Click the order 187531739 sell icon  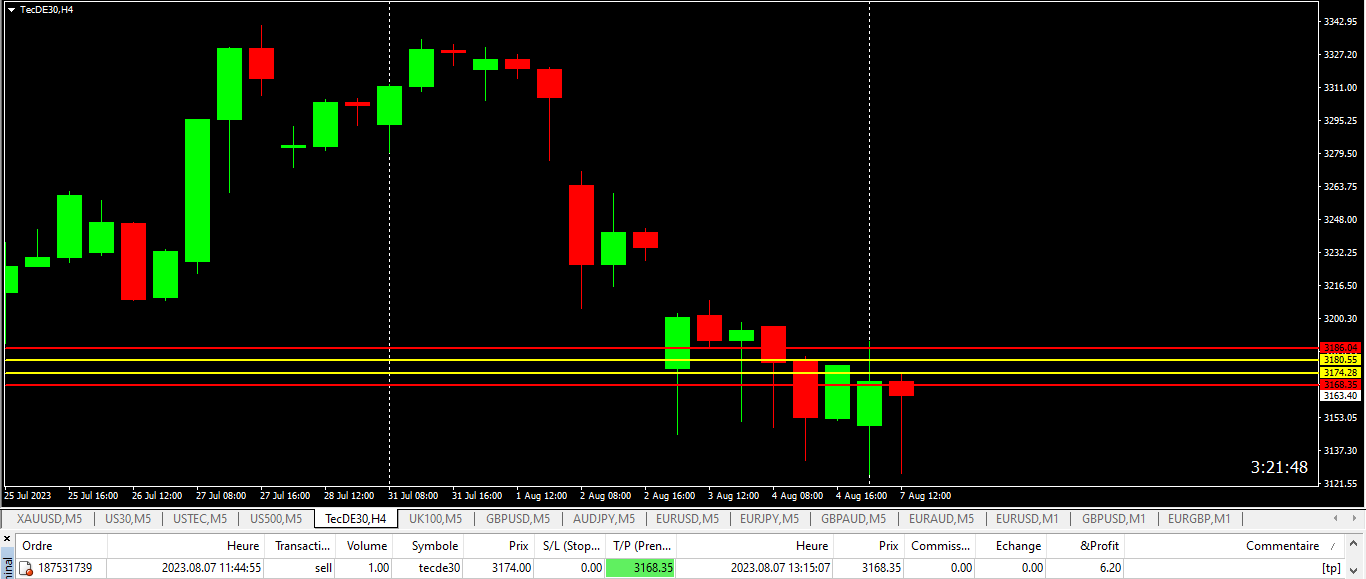click(26, 568)
